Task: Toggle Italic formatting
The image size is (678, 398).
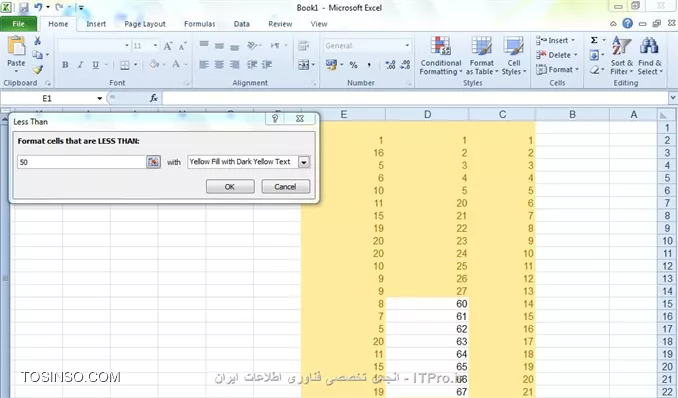Action: click(x=80, y=65)
